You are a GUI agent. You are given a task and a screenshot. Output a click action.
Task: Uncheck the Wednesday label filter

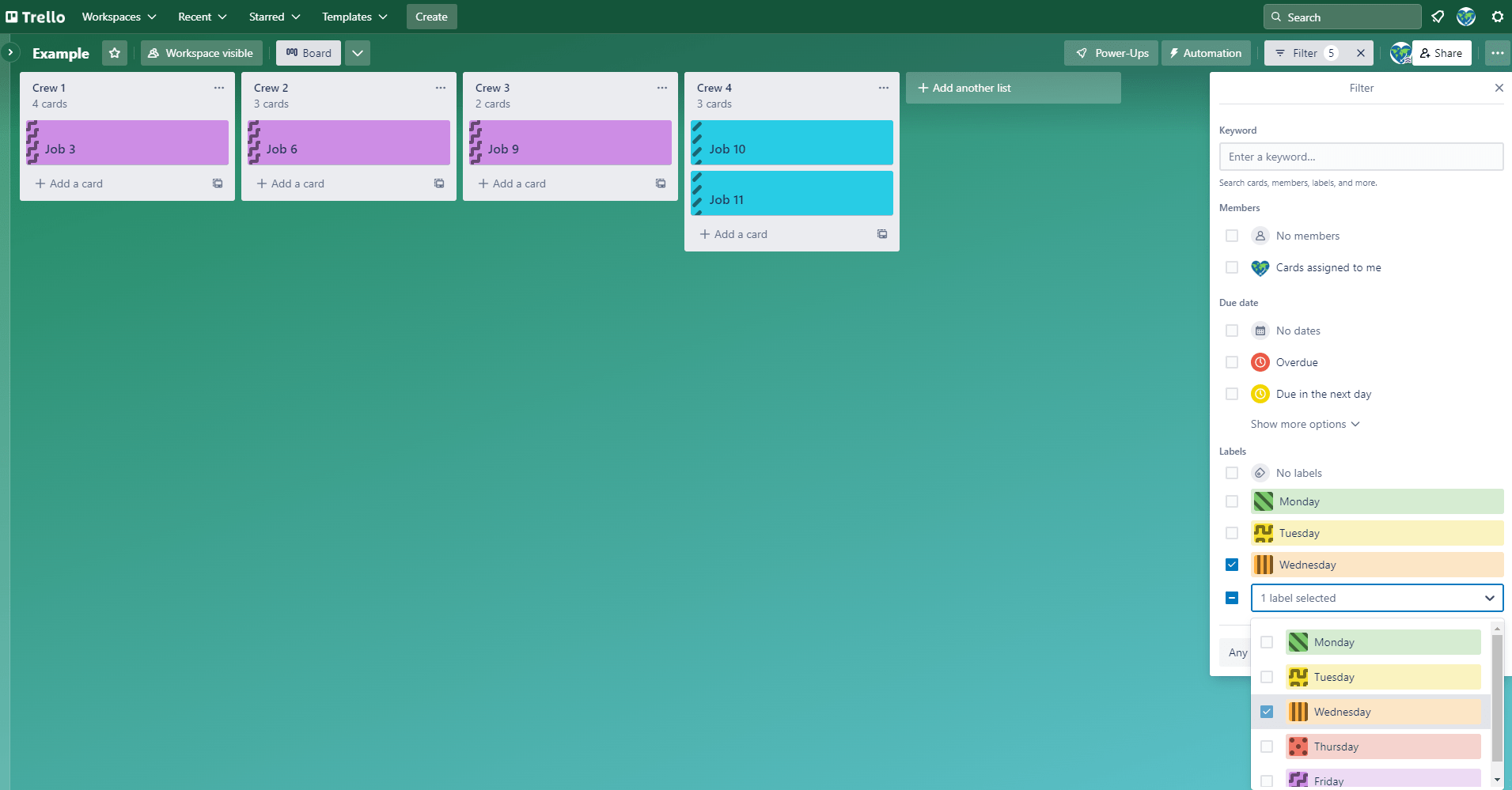(1232, 564)
